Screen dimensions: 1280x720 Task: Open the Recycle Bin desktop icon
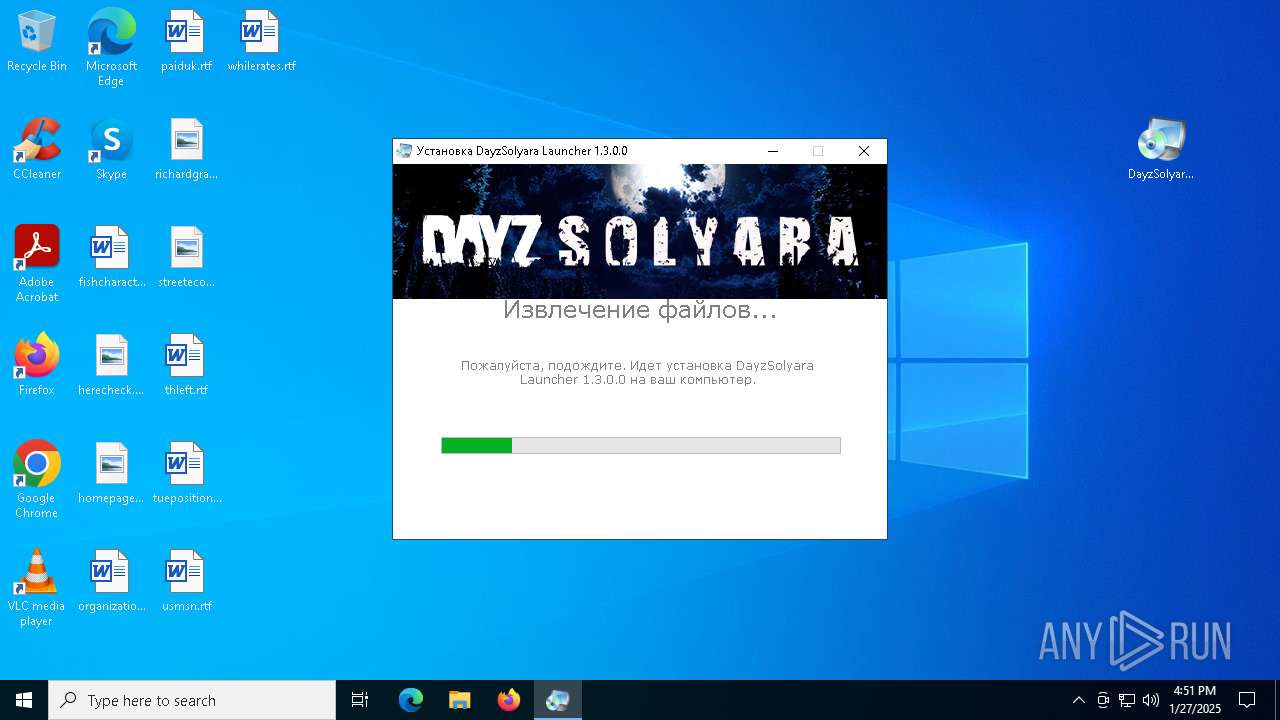(x=37, y=42)
